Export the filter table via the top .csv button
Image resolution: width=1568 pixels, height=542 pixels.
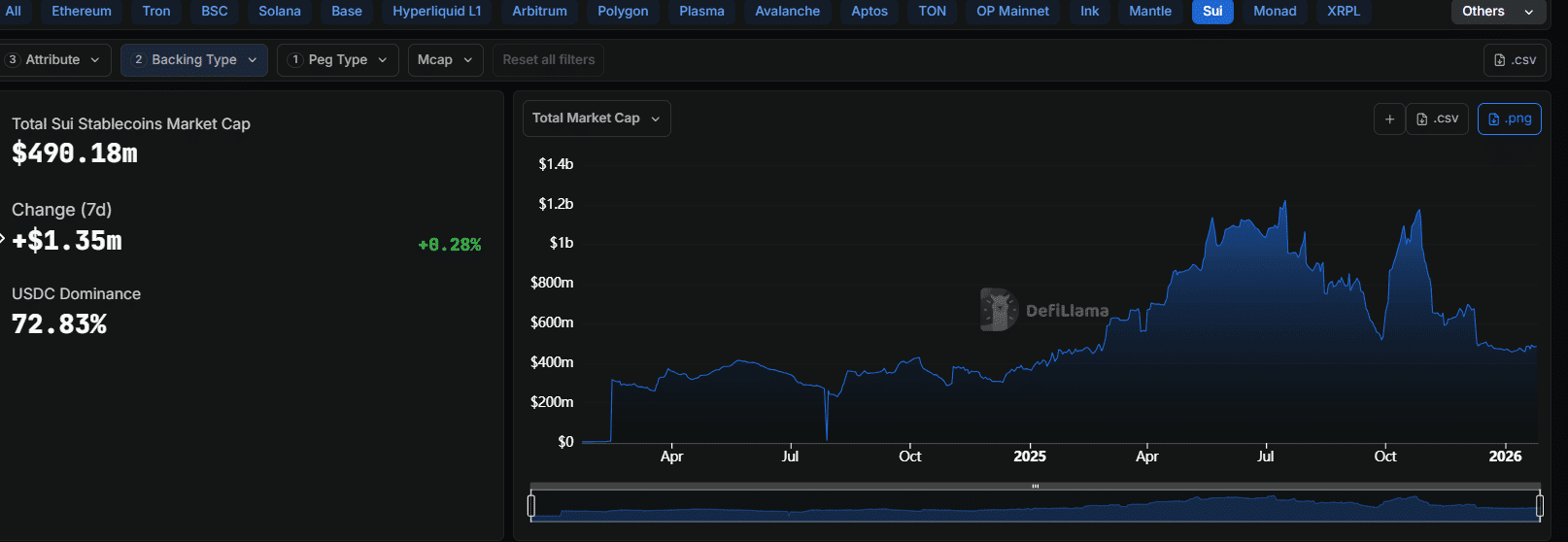pyautogui.click(x=1515, y=60)
